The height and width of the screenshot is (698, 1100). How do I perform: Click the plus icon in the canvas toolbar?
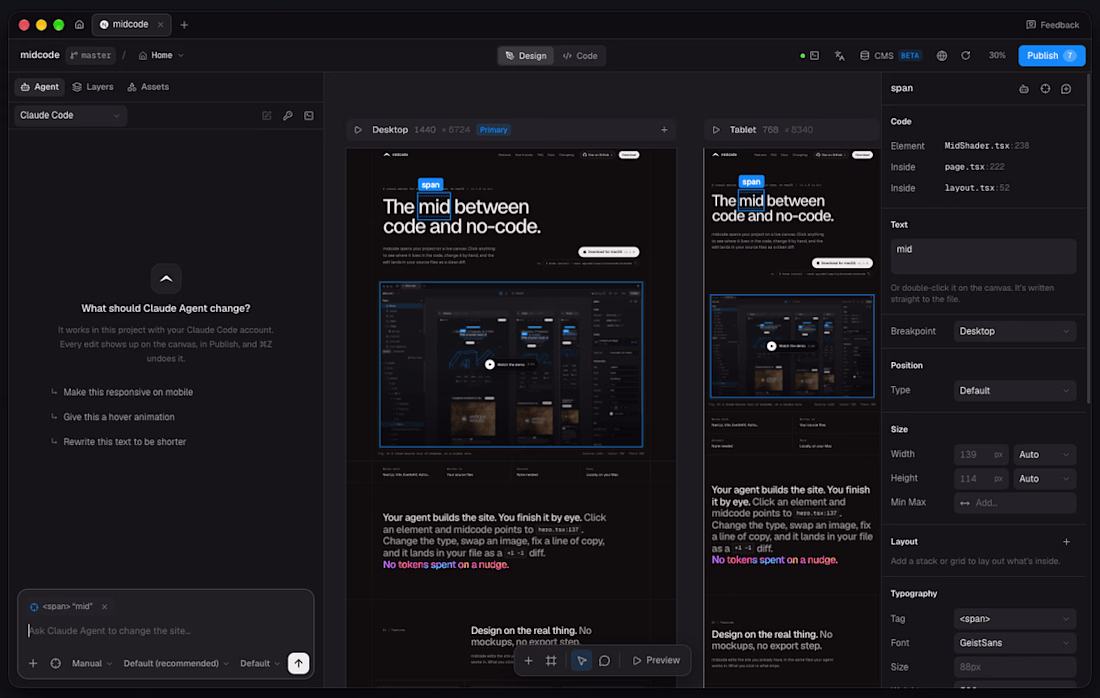click(x=528, y=660)
